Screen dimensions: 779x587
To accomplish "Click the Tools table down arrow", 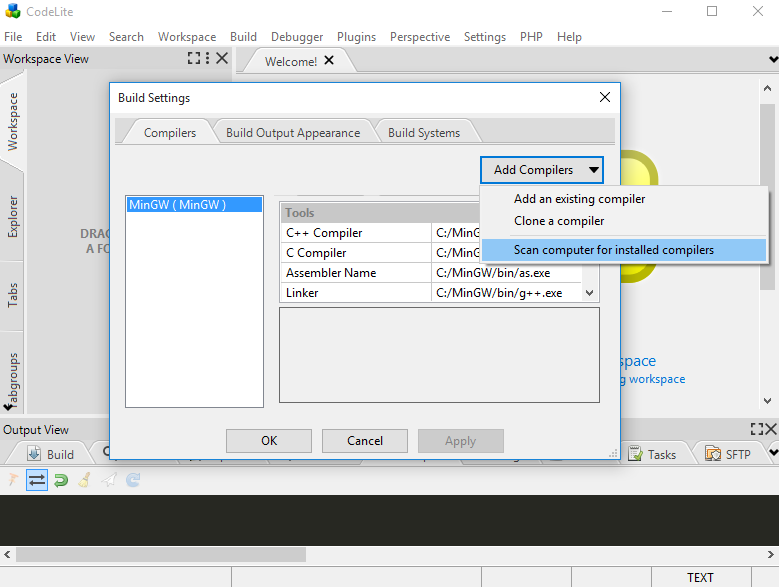I will pyautogui.click(x=589, y=293).
